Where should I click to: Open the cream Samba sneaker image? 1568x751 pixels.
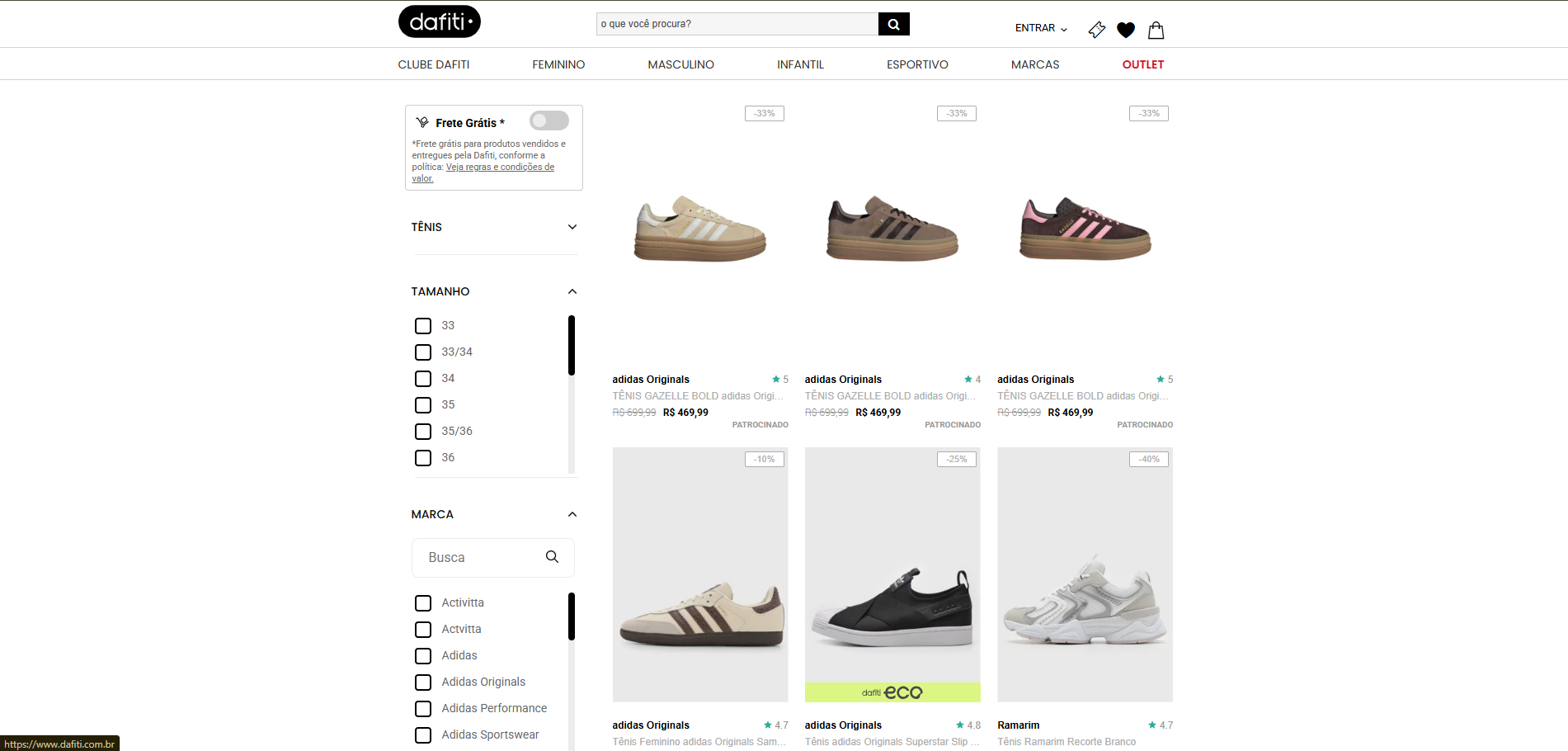point(700,574)
